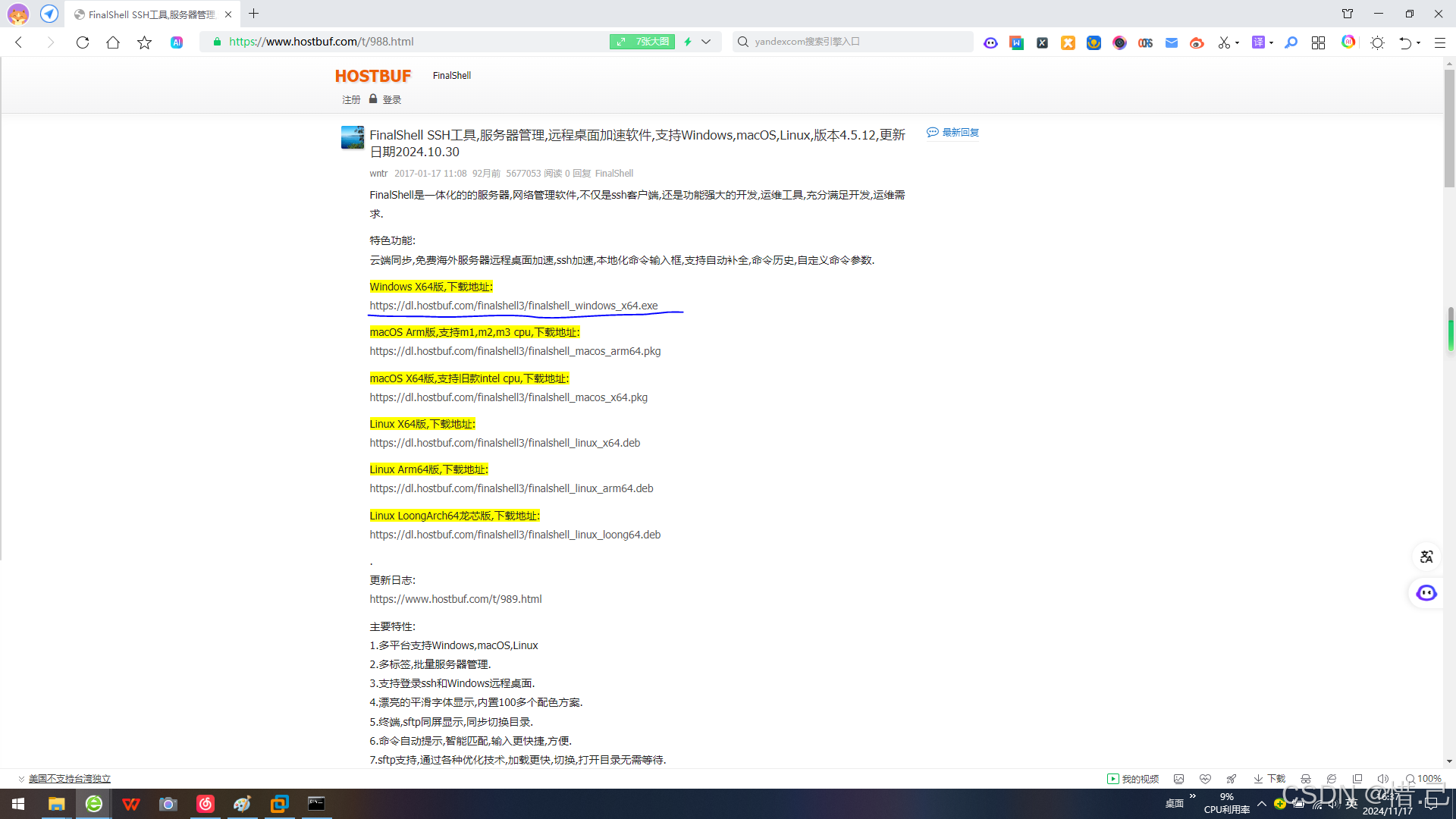1456x819 pixels.
Task: Click the 最新回复 latest reply link
Action: (953, 132)
